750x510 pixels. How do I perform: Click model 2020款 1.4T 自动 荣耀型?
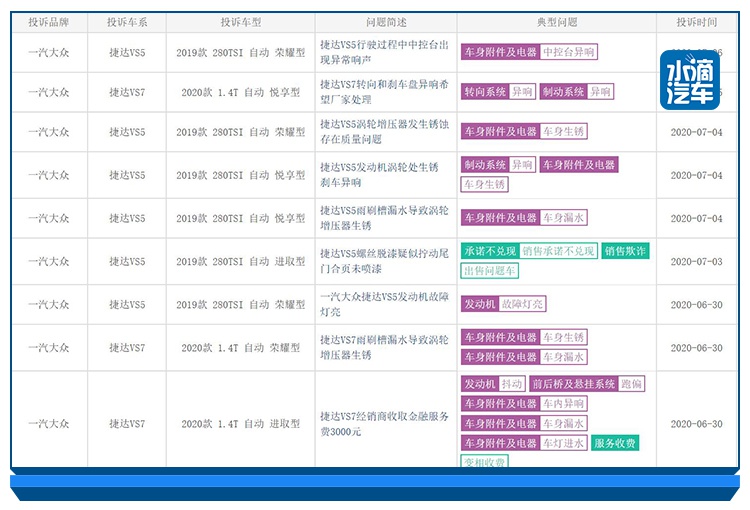coord(241,347)
